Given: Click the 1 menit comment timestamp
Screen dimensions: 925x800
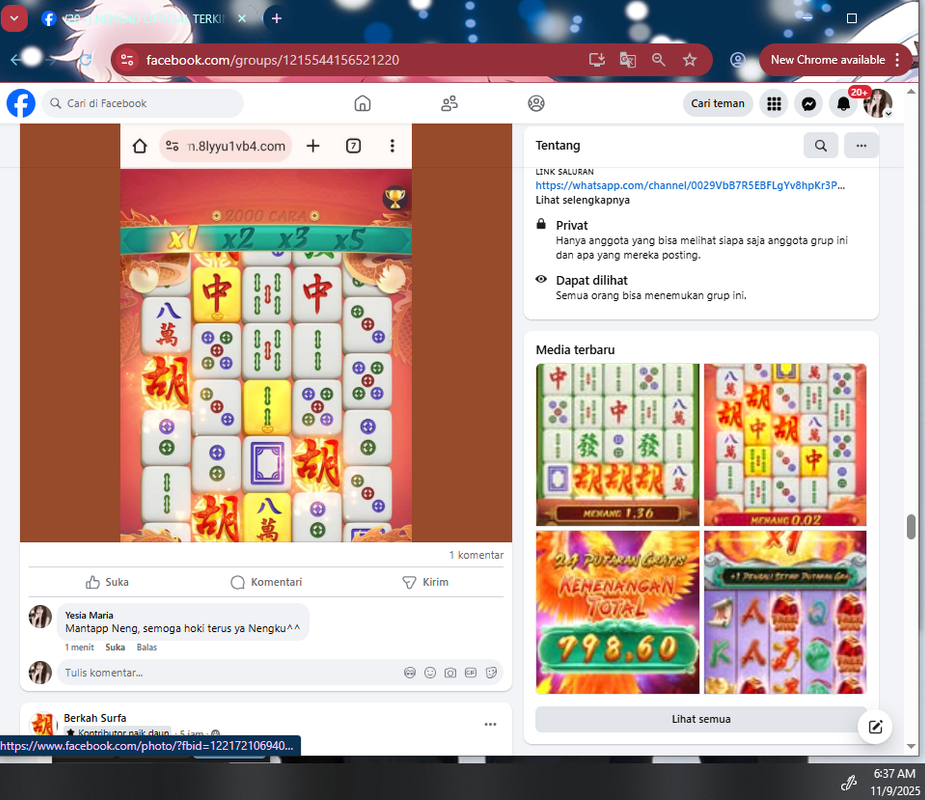Looking at the screenshot, I should [x=79, y=647].
